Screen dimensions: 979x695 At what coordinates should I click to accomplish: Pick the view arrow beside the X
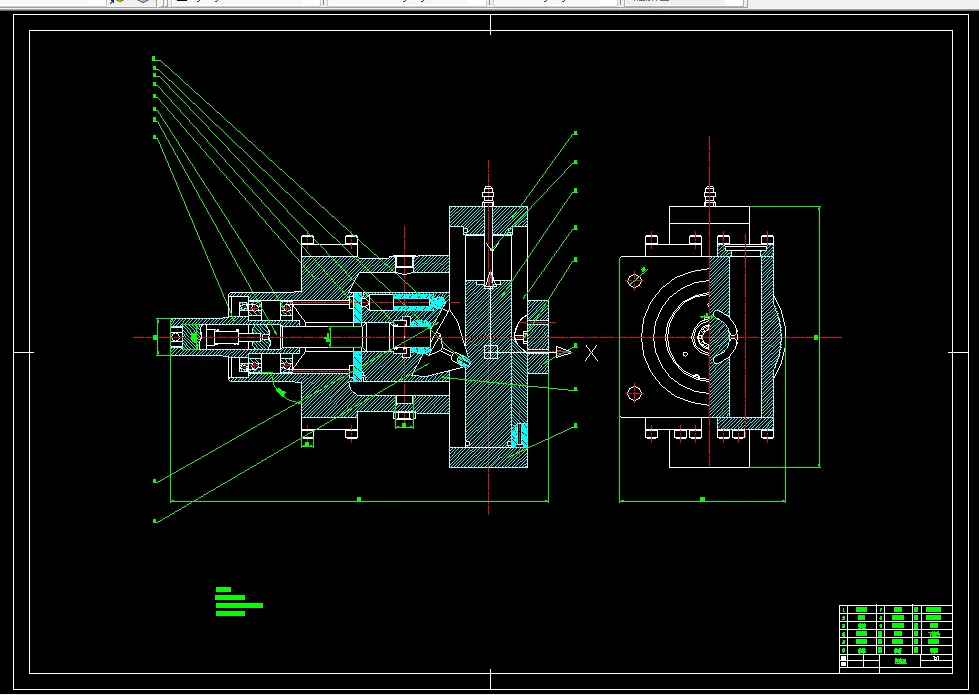point(564,352)
